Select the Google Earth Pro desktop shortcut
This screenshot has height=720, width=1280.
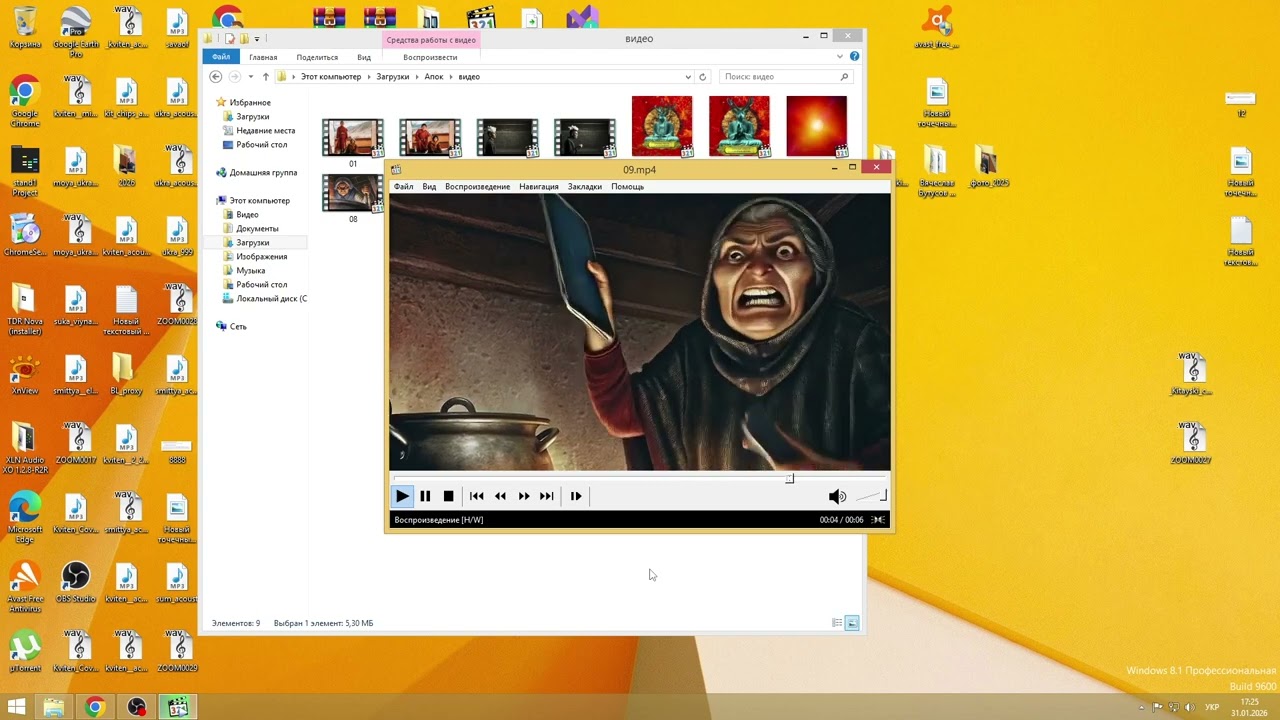(75, 32)
